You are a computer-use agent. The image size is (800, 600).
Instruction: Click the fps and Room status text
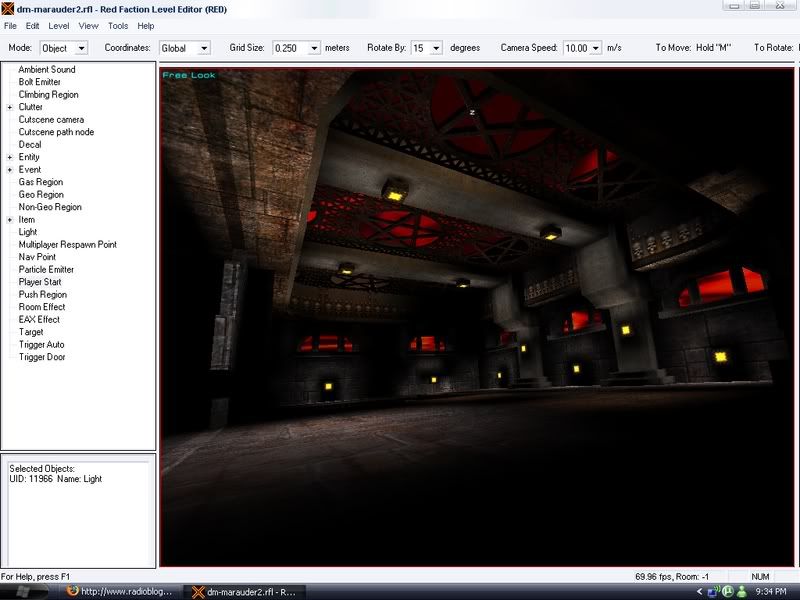point(672,577)
